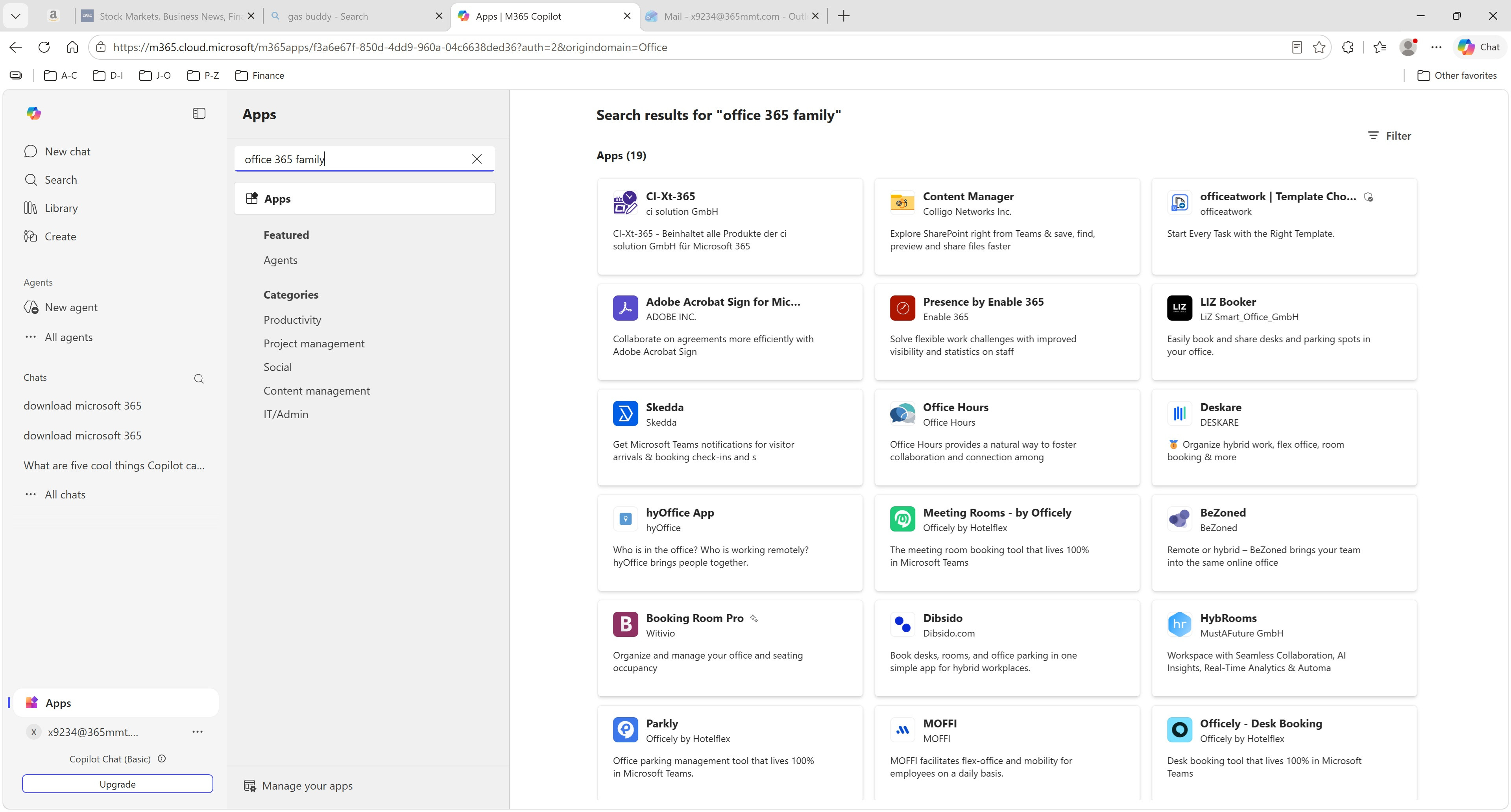Open Meeting Rooms by Officely icon
The image size is (1511, 812).
click(902, 519)
